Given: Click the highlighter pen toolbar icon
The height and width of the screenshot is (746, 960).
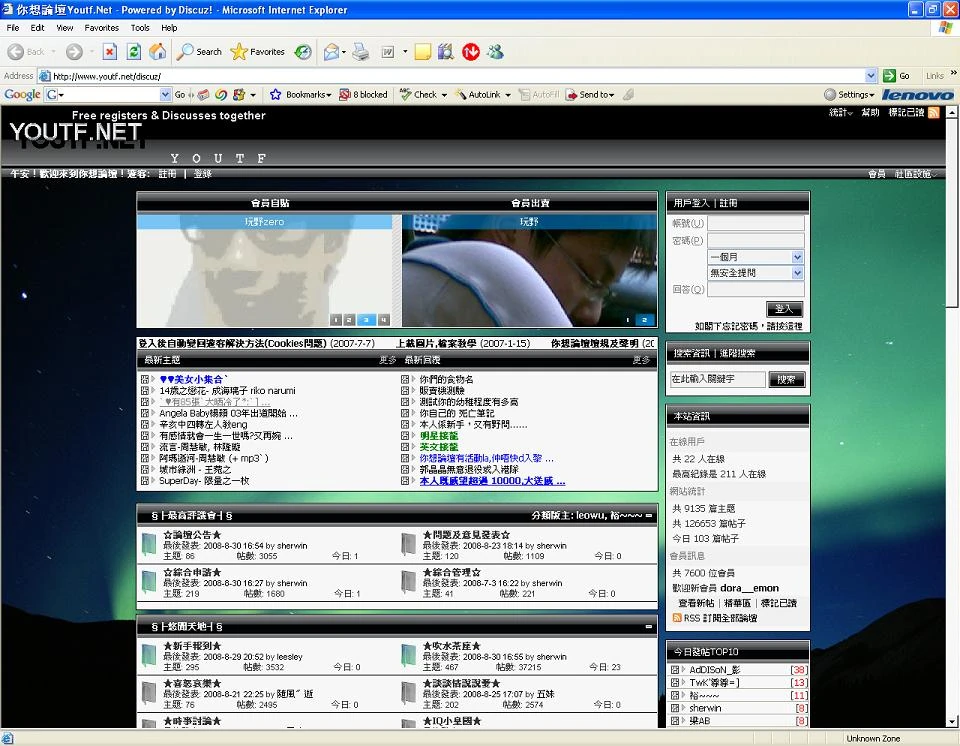Looking at the screenshot, I should [x=629, y=94].
